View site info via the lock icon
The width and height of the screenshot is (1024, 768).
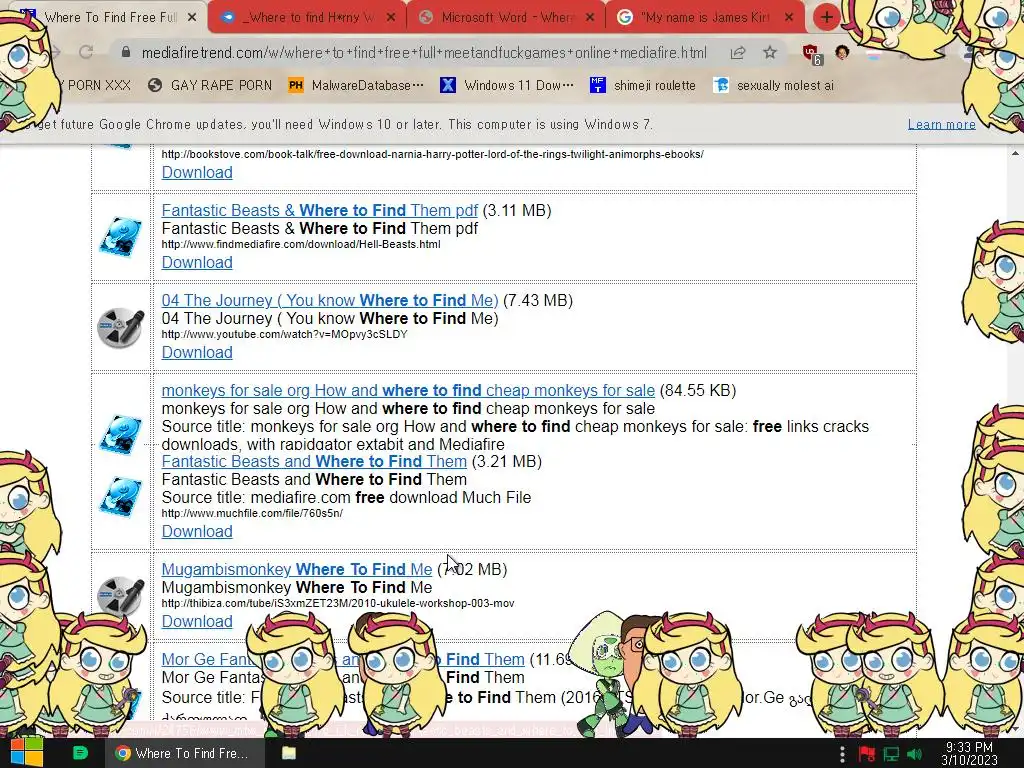[x=126, y=52]
